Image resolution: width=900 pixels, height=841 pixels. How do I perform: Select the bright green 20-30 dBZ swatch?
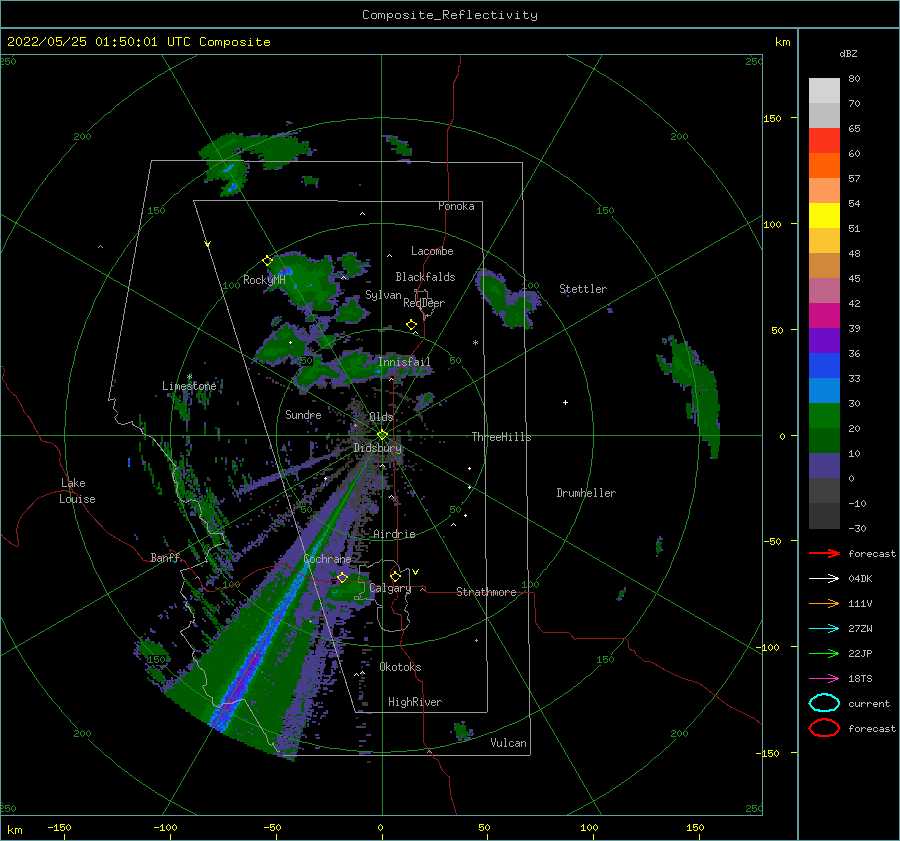coord(824,416)
